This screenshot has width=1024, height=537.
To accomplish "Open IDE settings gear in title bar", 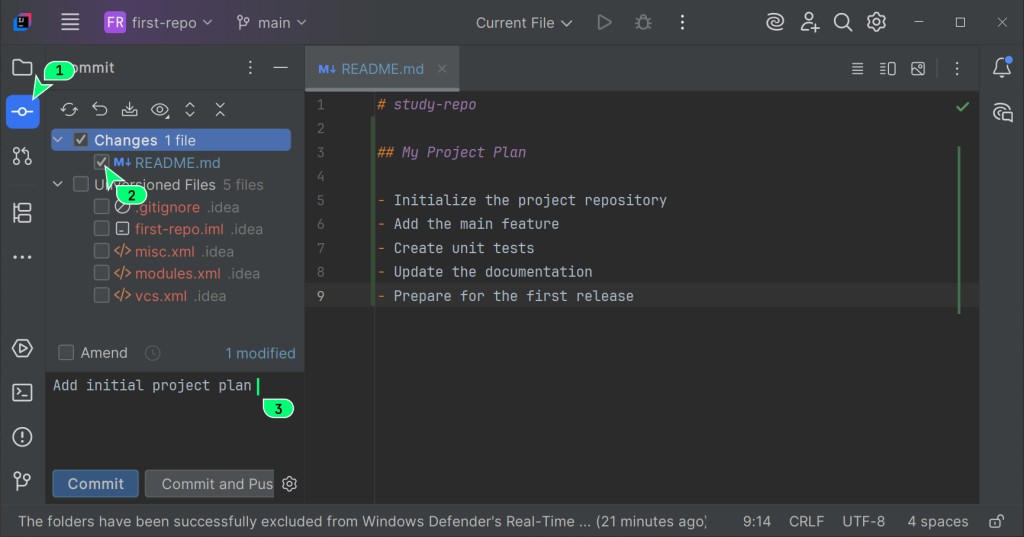I will click(x=876, y=22).
